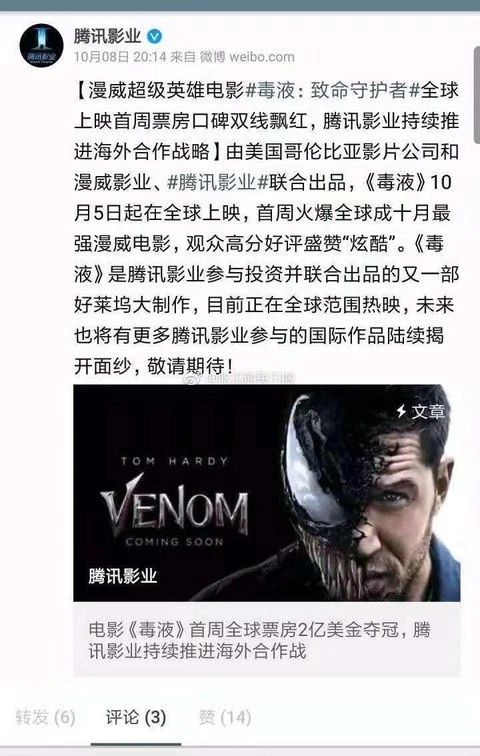
Task: Click the TOM HARDY text on poster
Action: click(174, 461)
